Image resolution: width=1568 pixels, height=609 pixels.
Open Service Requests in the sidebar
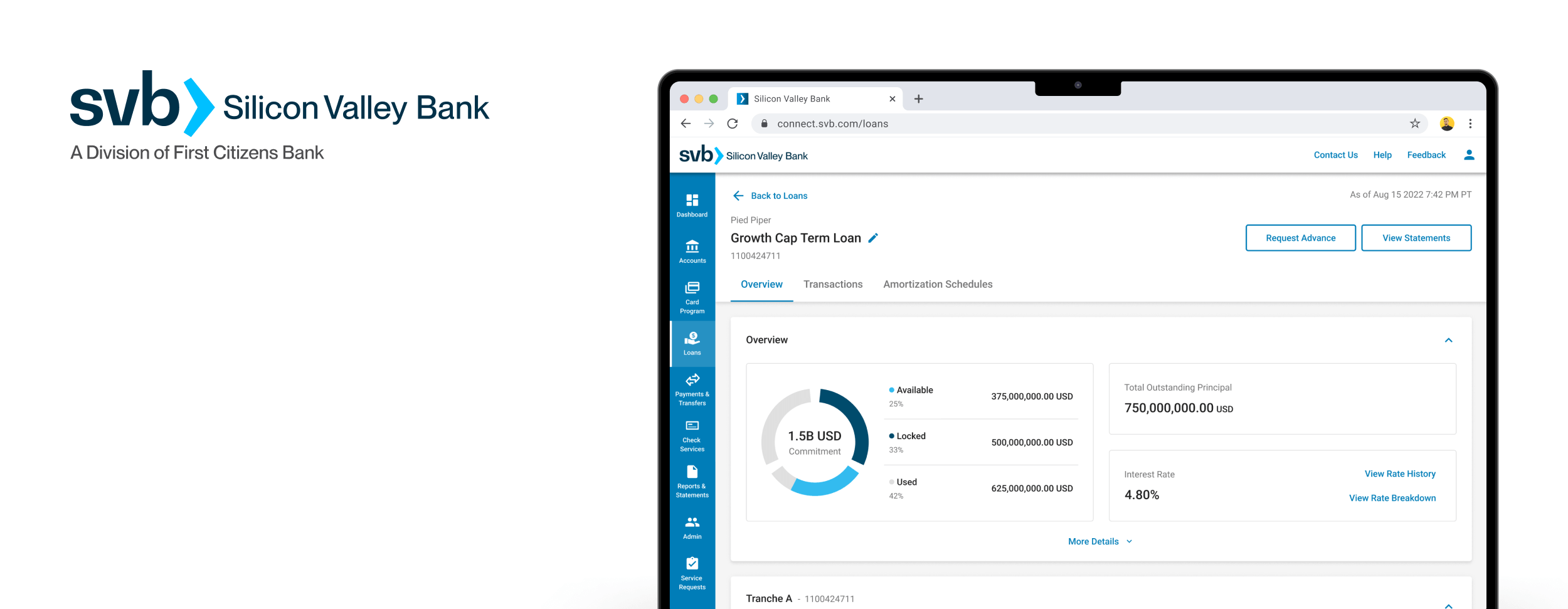692,573
